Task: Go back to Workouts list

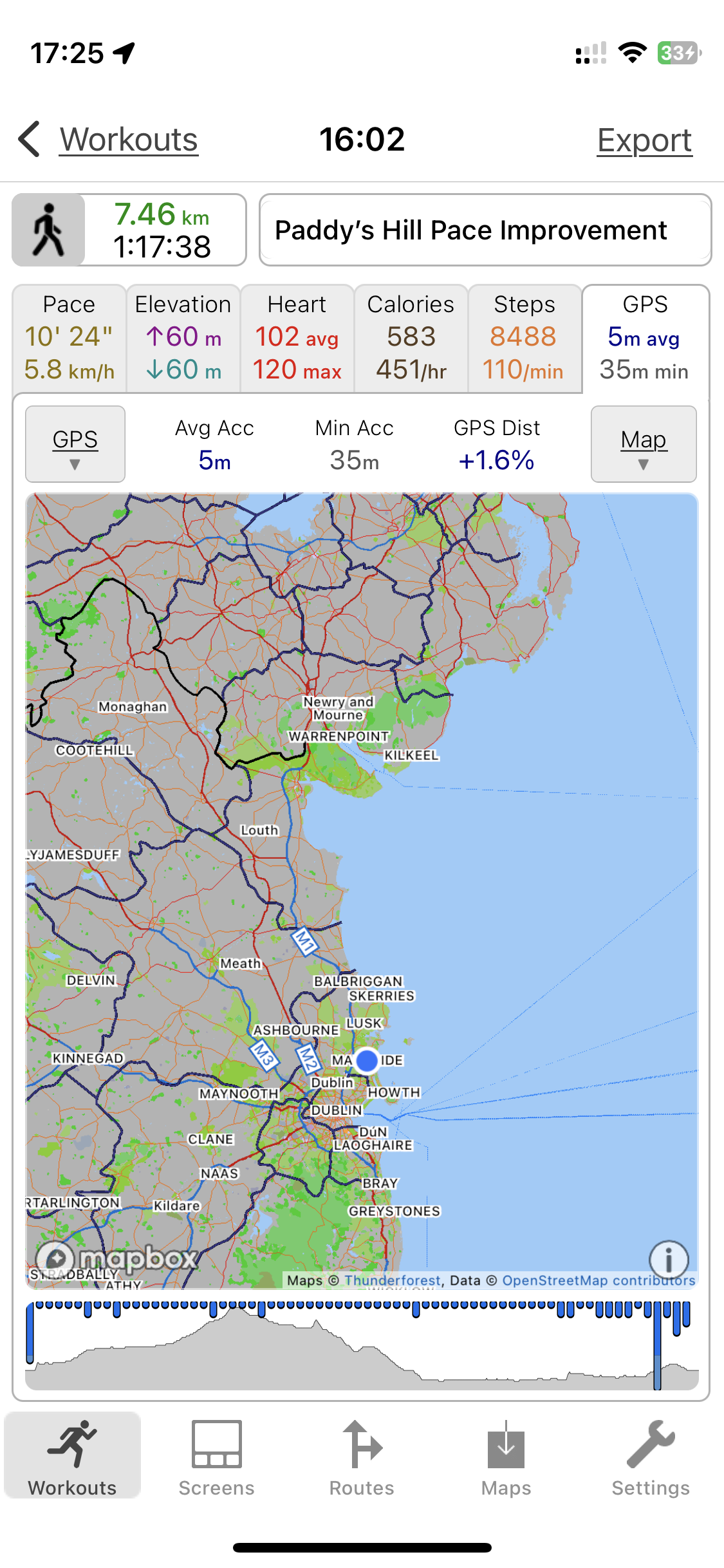Action: point(129,140)
